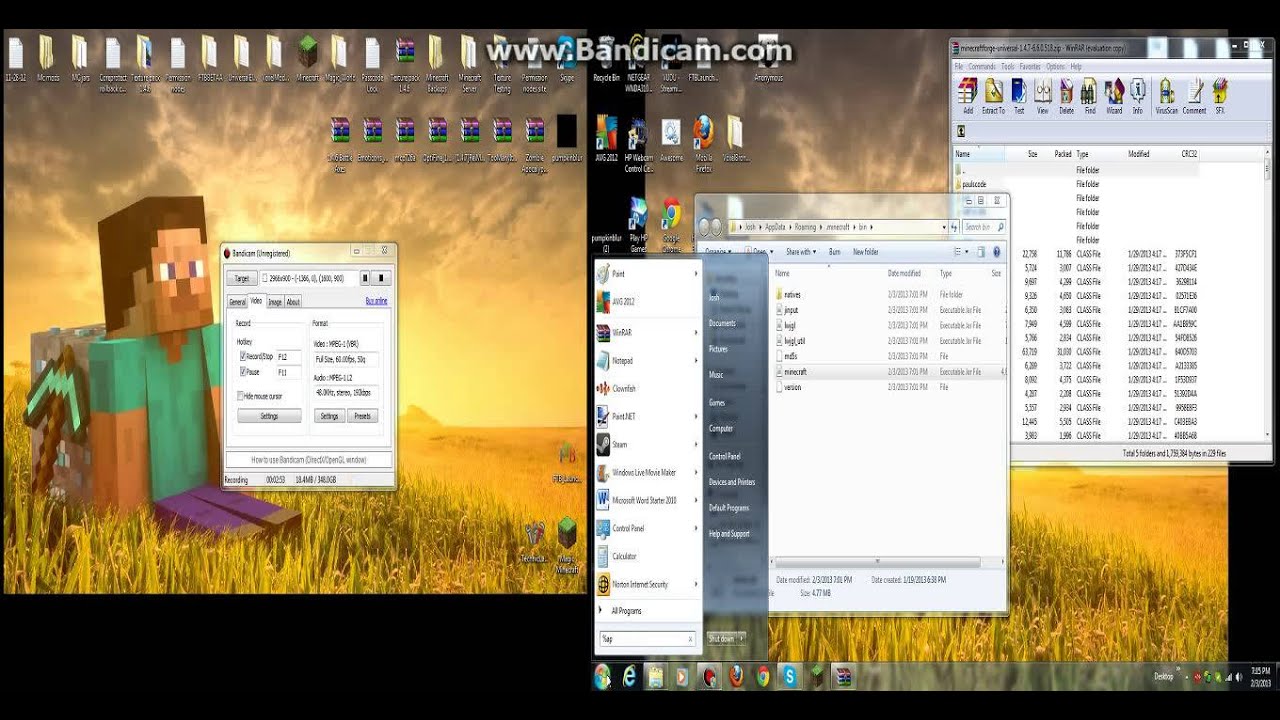The image size is (1280, 720).
Task: Toggle Pause hotkey checkbox in Bandicam
Action: coord(243,372)
